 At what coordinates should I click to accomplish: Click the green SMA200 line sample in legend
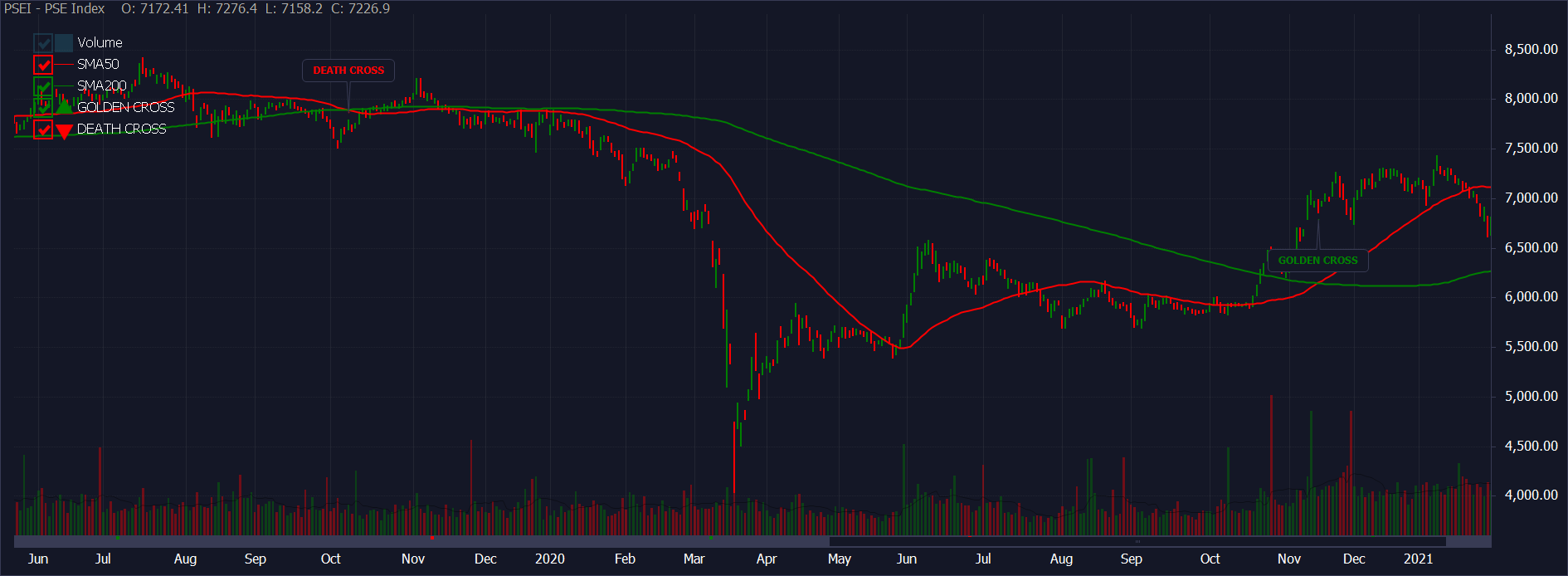[65, 85]
